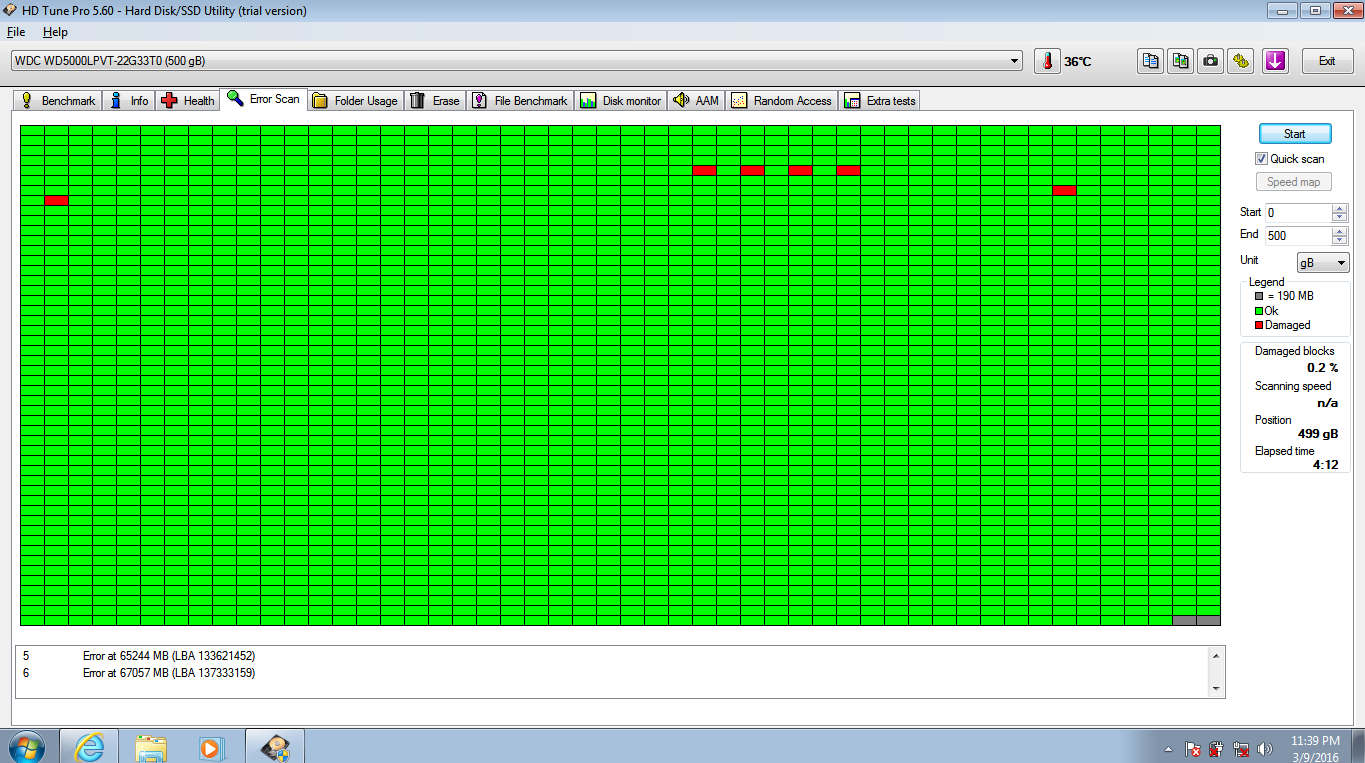1365x763 pixels.
Task: Click the End position input field
Action: (1299, 235)
